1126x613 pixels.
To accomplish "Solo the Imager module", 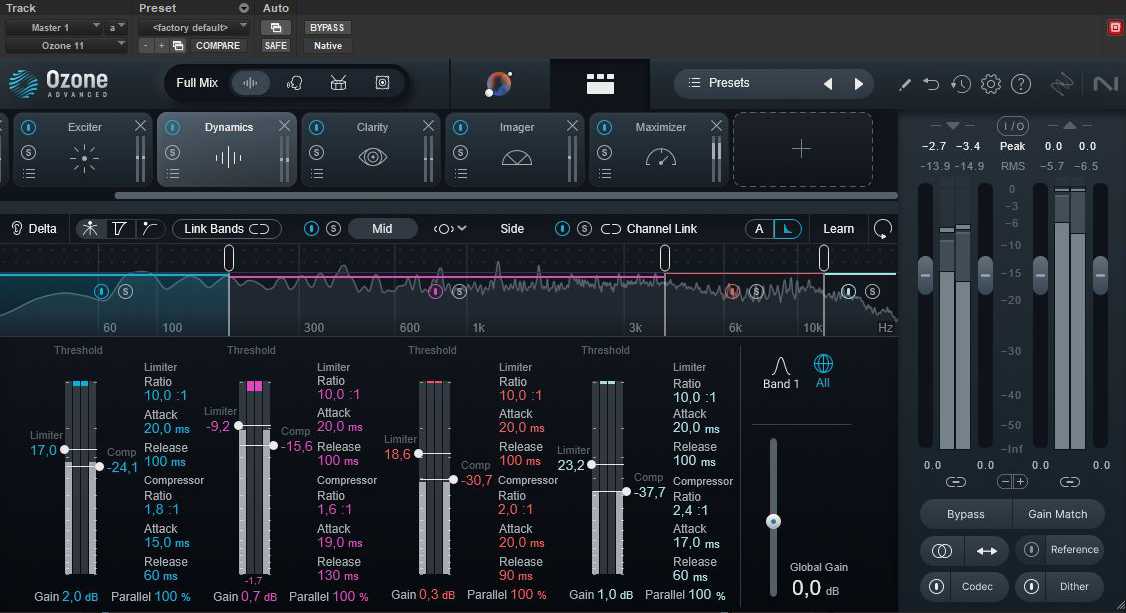I will (460, 152).
